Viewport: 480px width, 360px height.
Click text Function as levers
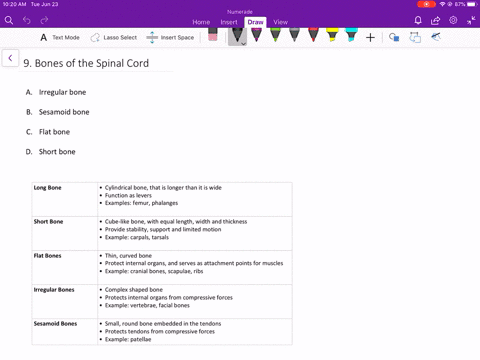[128, 195]
